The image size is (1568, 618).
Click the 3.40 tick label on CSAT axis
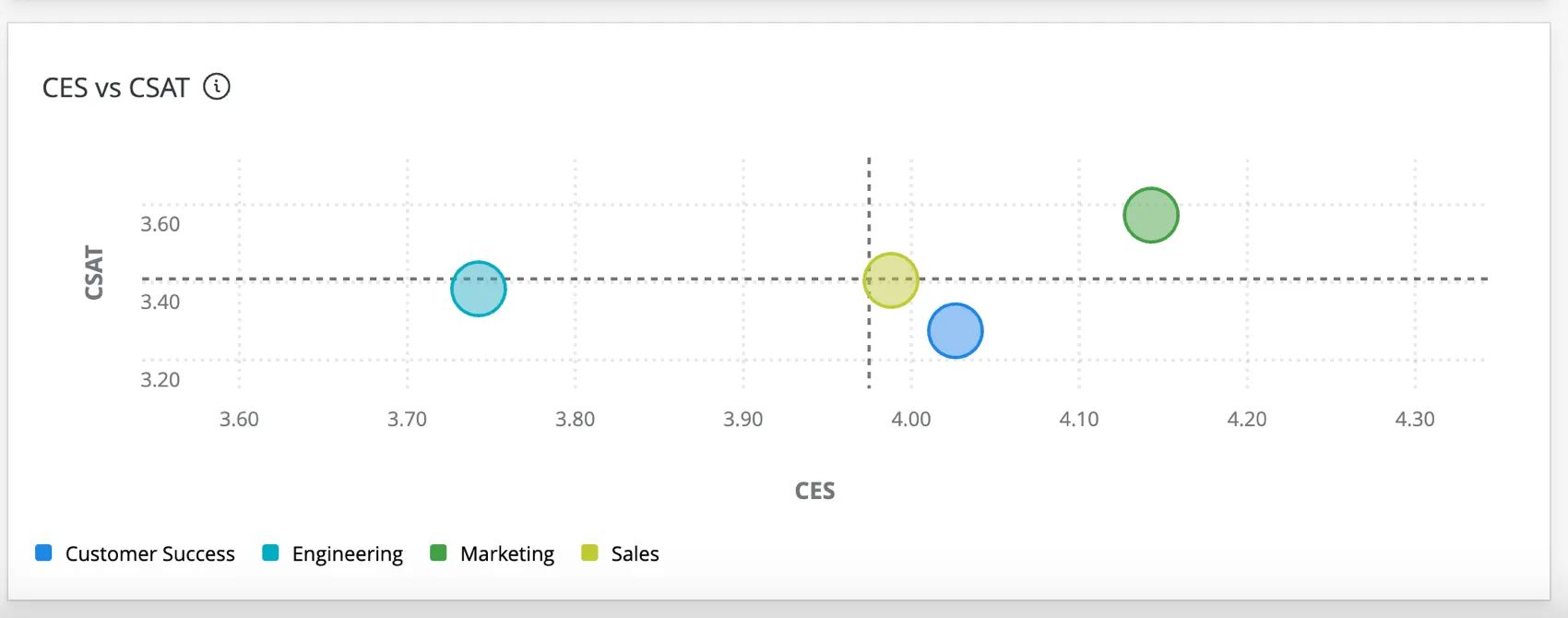coord(160,302)
